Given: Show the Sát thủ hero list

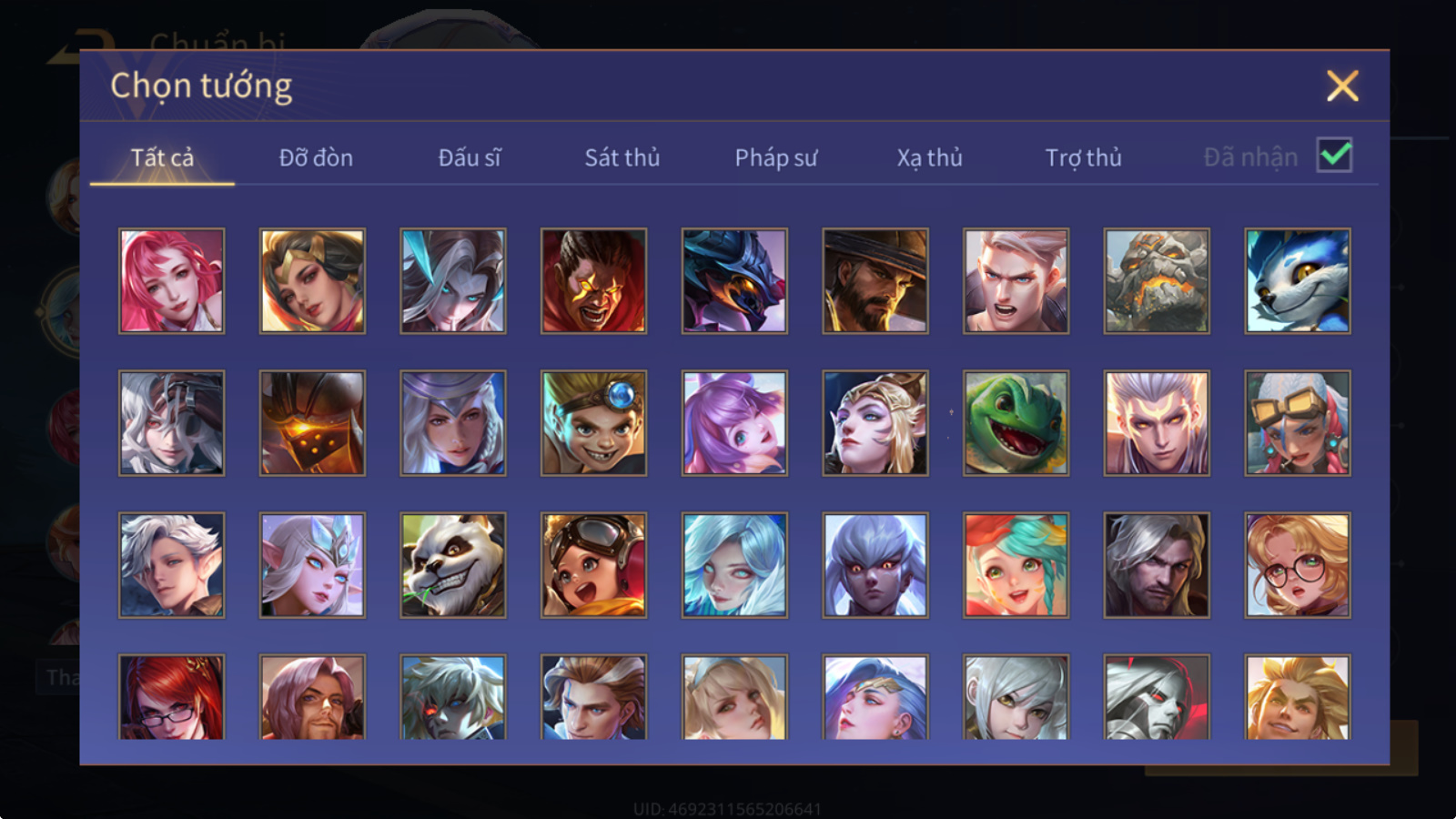Looking at the screenshot, I should click(622, 157).
